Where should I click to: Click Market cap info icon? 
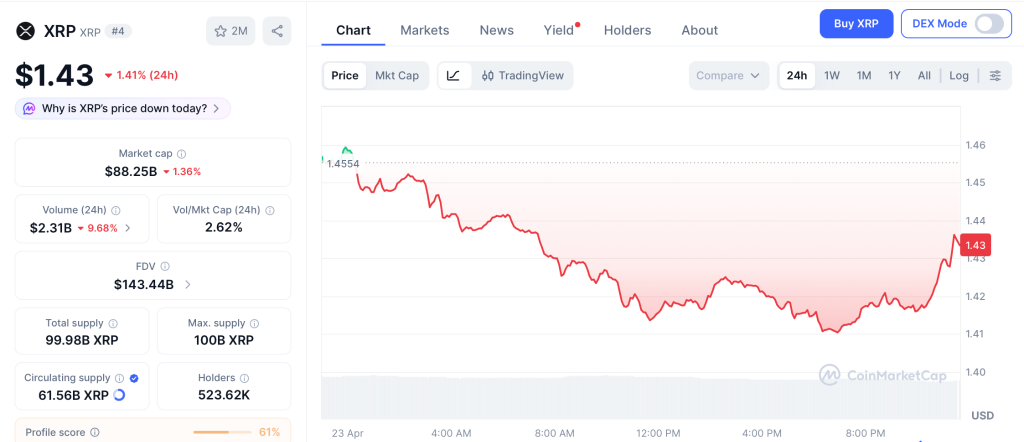click(x=181, y=154)
